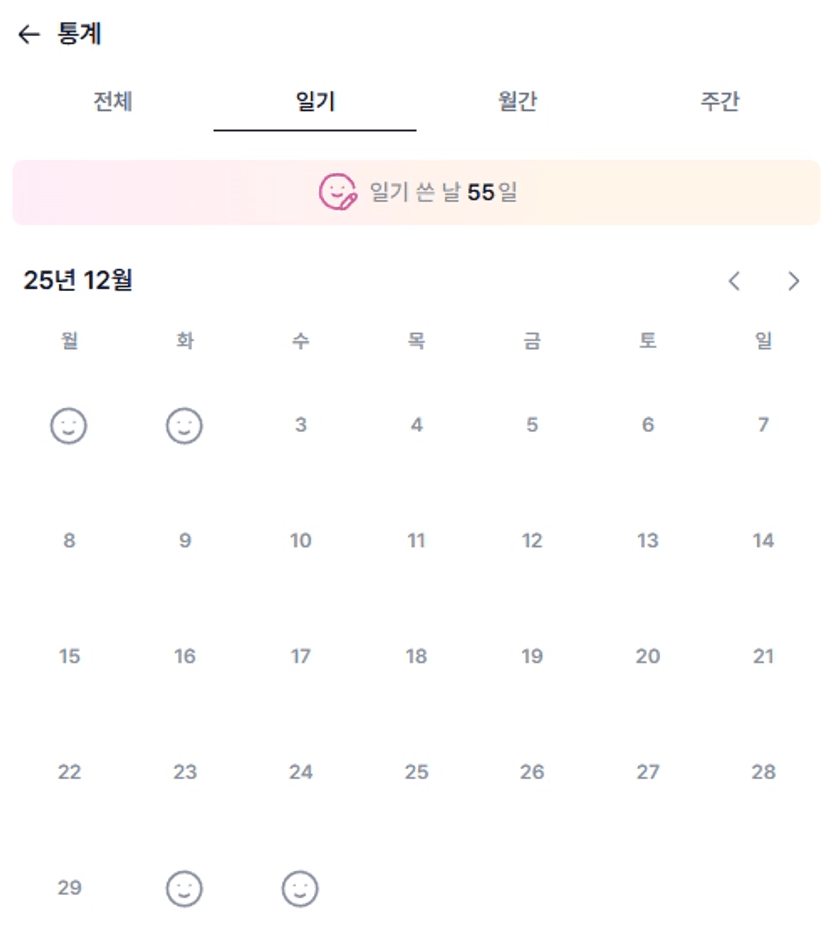Open the smiley diary entry for December 30
This screenshot has height=928, width=827.
[185, 888]
